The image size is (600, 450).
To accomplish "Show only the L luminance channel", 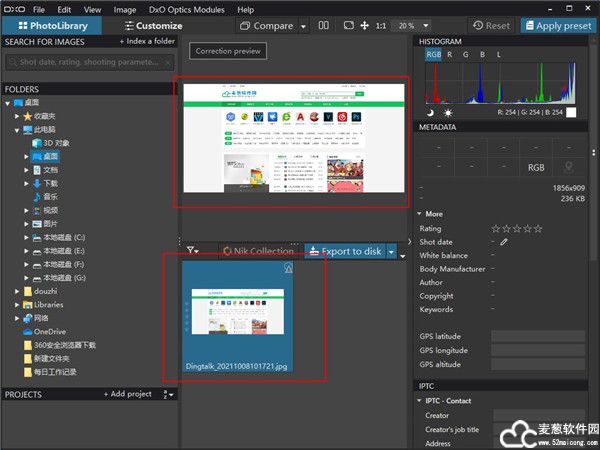I will click(499, 55).
